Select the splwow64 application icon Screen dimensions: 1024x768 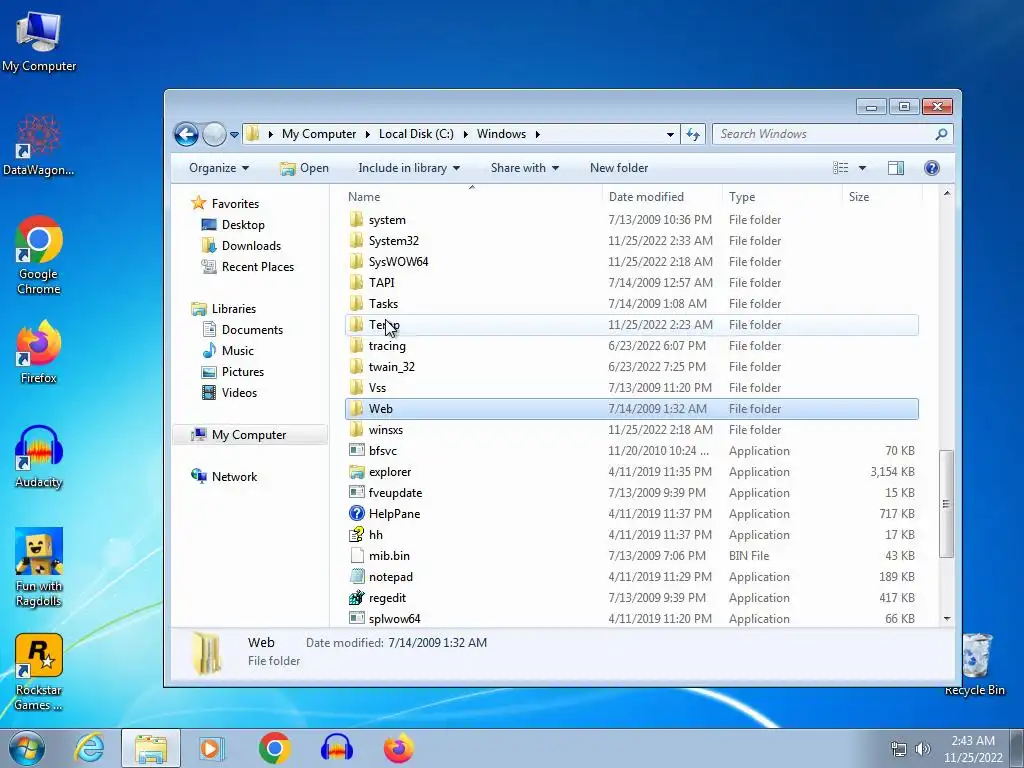[x=357, y=618]
